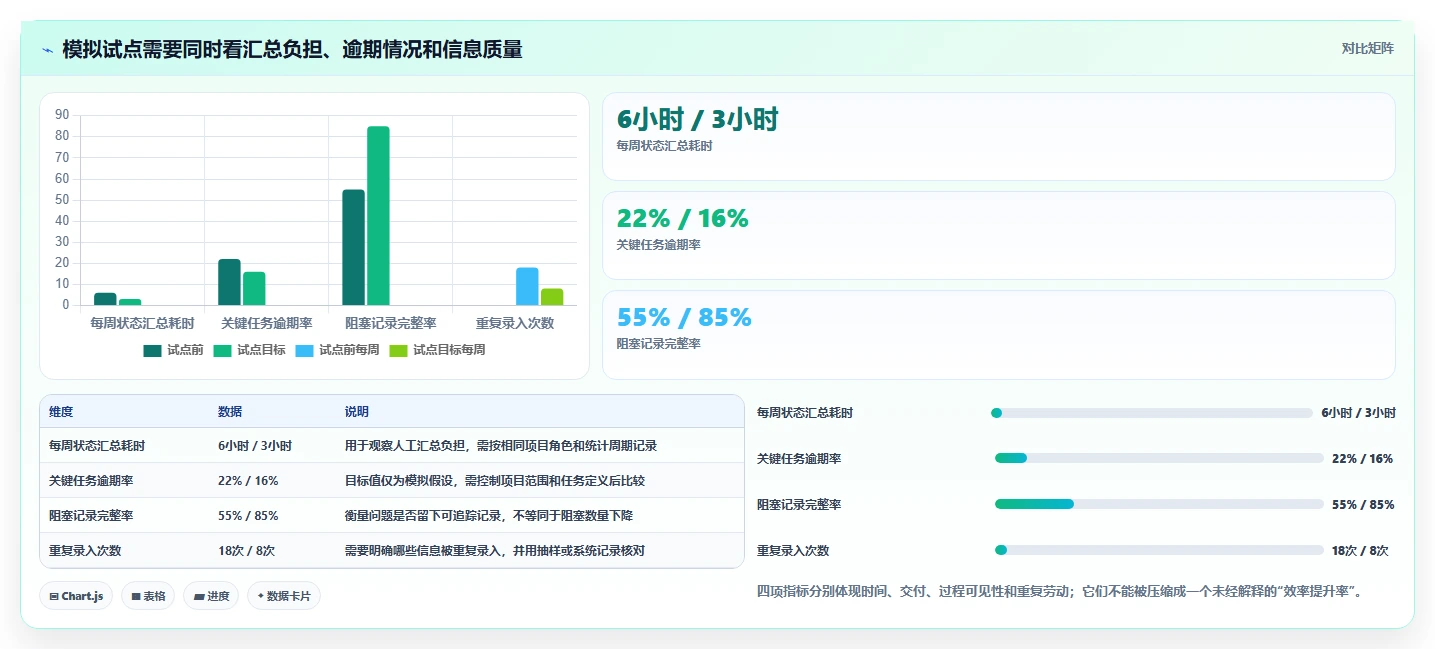This screenshot has width=1435, height=649.
Task: Click the header title 模拟试点需要同时看汇总负担
Action: pyautogui.click(x=292, y=50)
